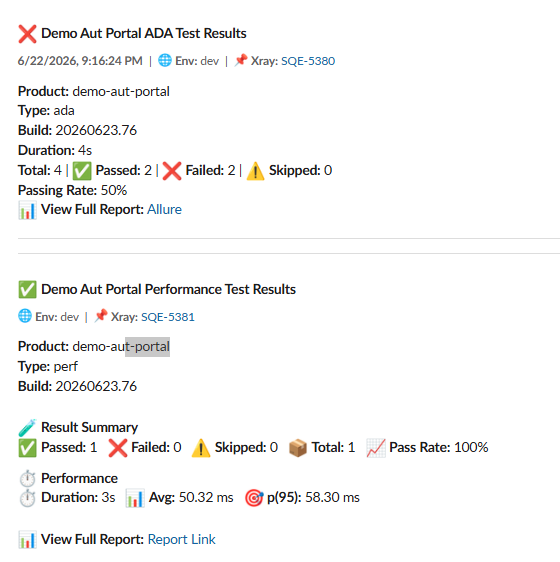This screenshot has width=560, height=562.
Task: Click the target icon beside p(95)
Action: (254, 498)
